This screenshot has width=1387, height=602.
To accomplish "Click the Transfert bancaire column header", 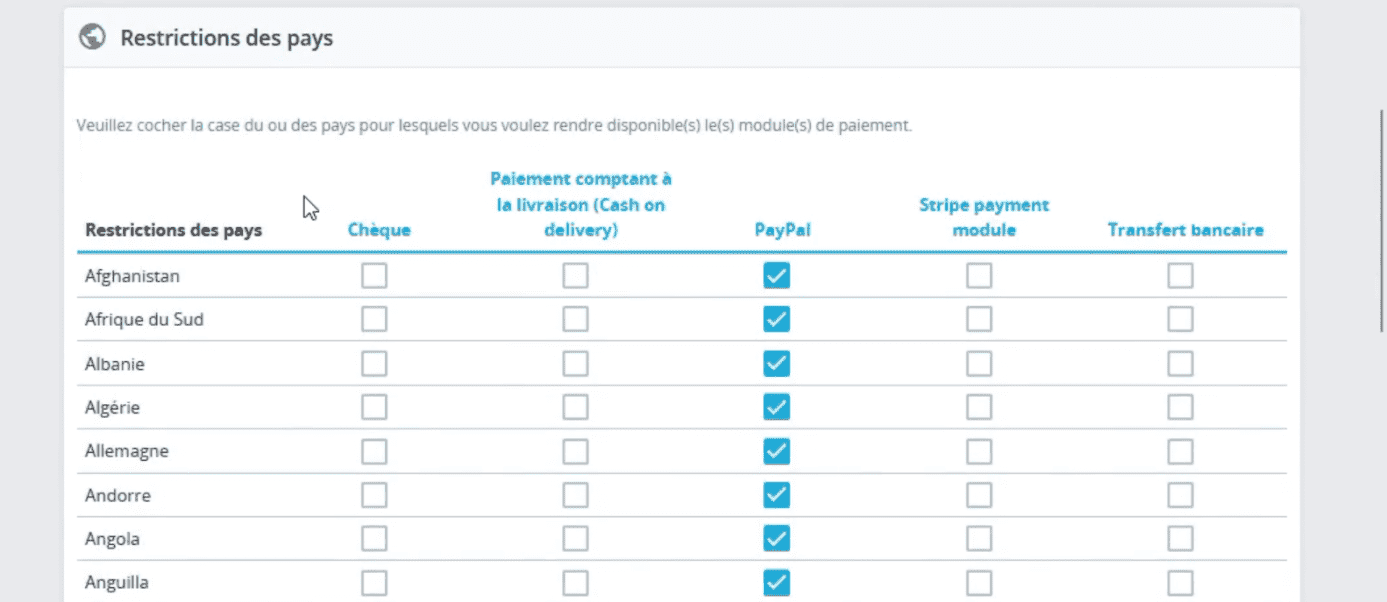I will click(x=1185, y=230).
